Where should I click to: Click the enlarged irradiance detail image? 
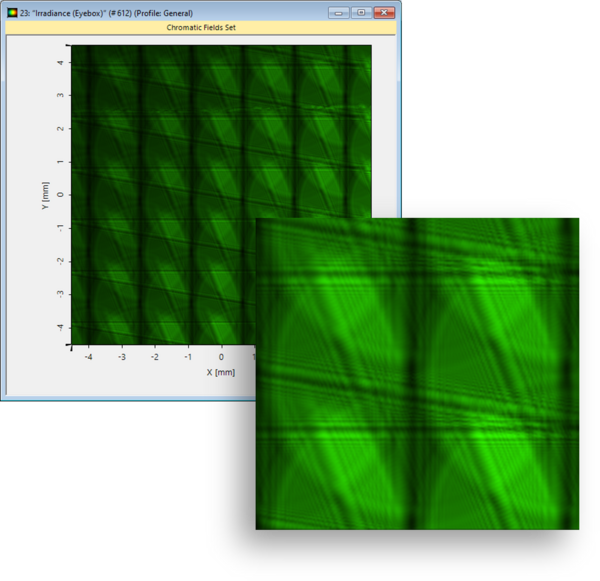tap(417, 374)
